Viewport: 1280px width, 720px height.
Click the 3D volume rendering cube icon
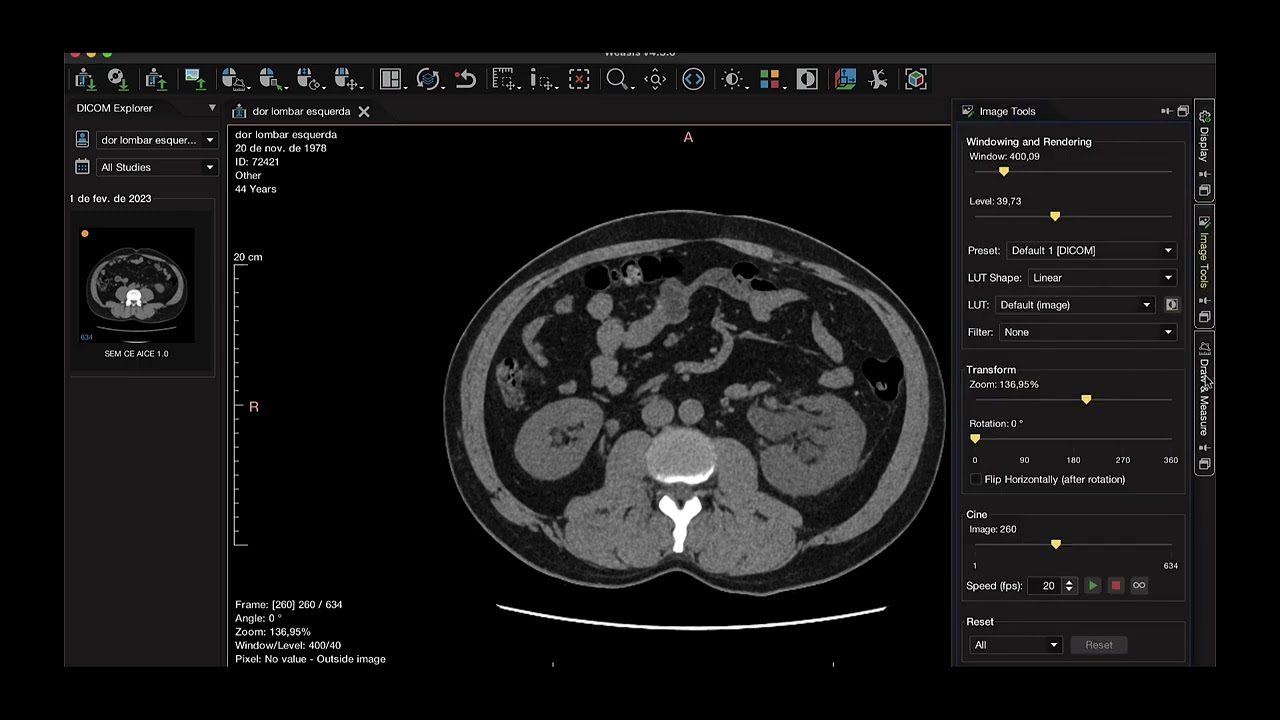(916, 79)
